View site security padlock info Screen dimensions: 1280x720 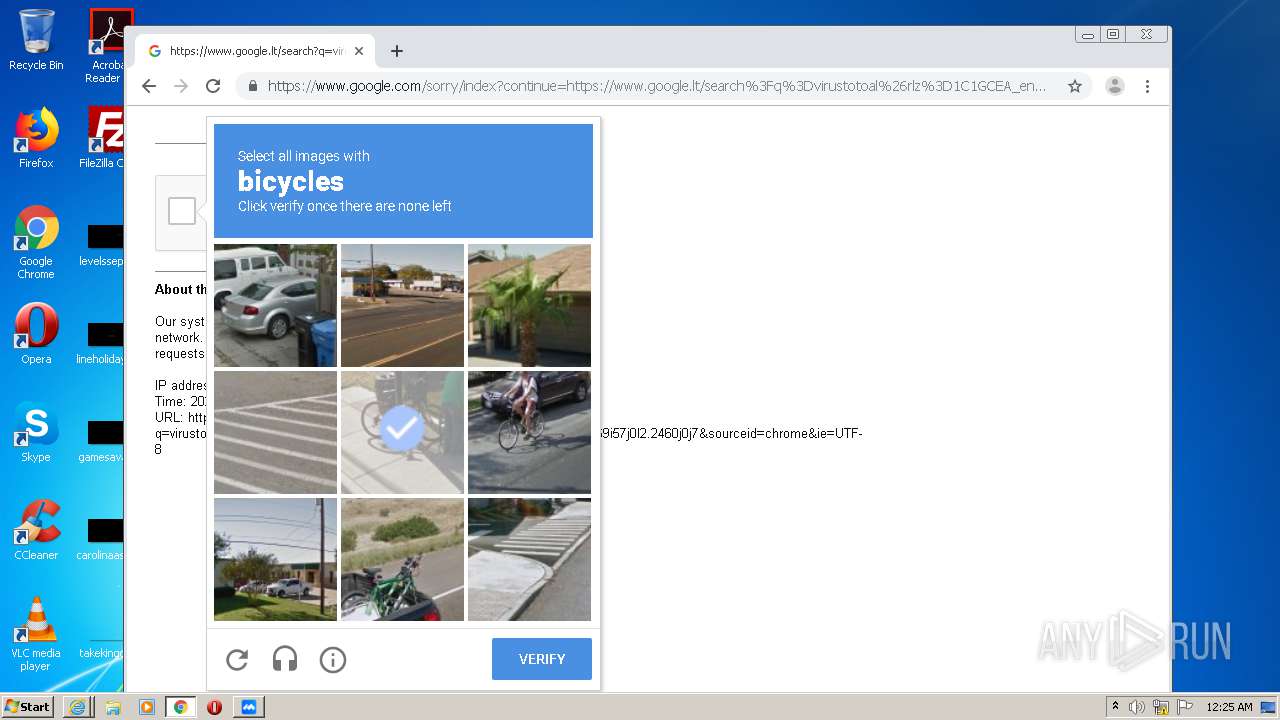tap(253, 86)
